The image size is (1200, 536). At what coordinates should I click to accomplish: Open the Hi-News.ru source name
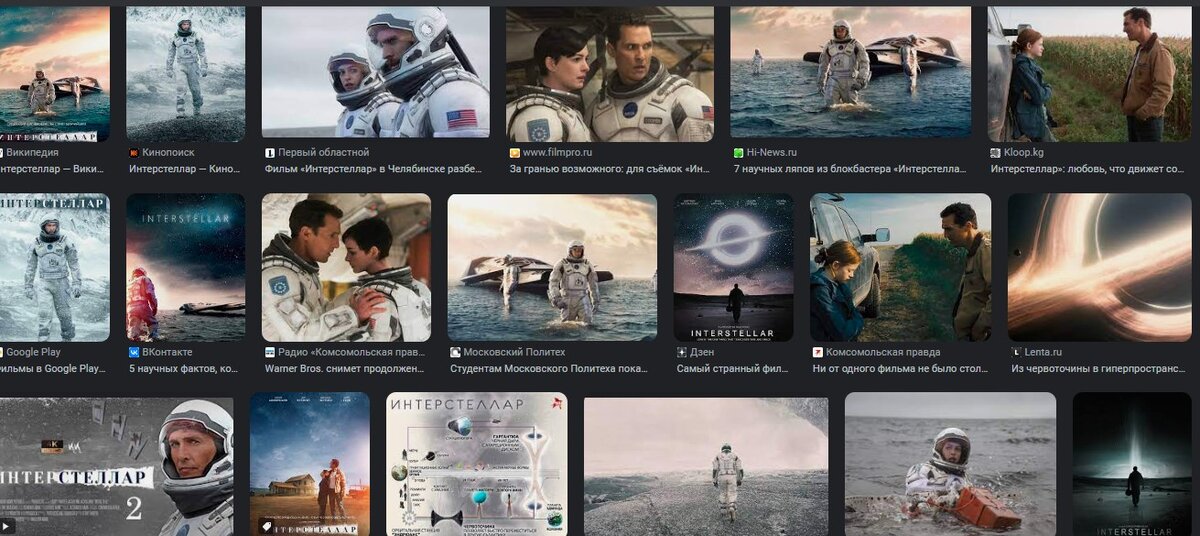(x=772, y=153)
